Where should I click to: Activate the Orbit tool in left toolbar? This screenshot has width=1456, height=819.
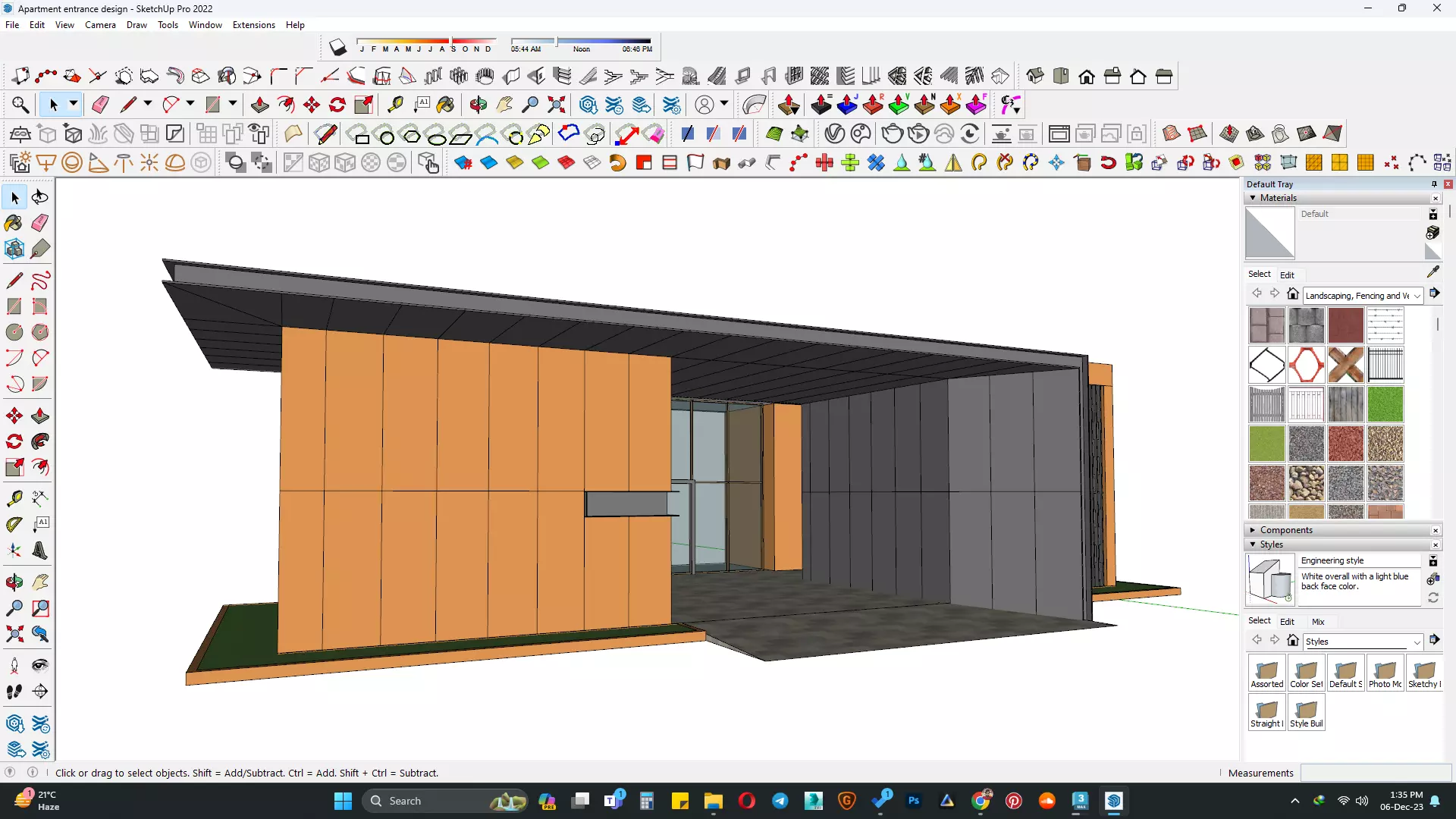14,582
